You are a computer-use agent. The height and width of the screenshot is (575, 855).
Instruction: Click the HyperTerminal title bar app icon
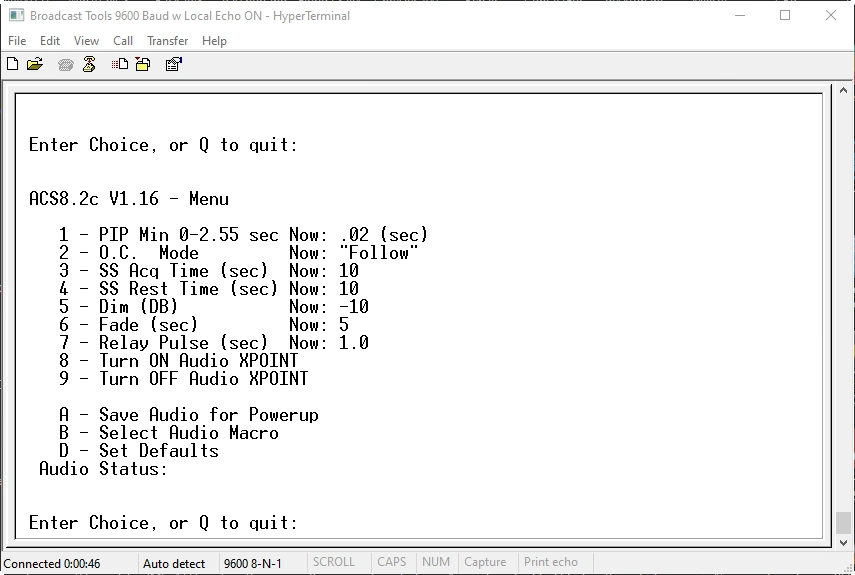(x=16, y=15)
